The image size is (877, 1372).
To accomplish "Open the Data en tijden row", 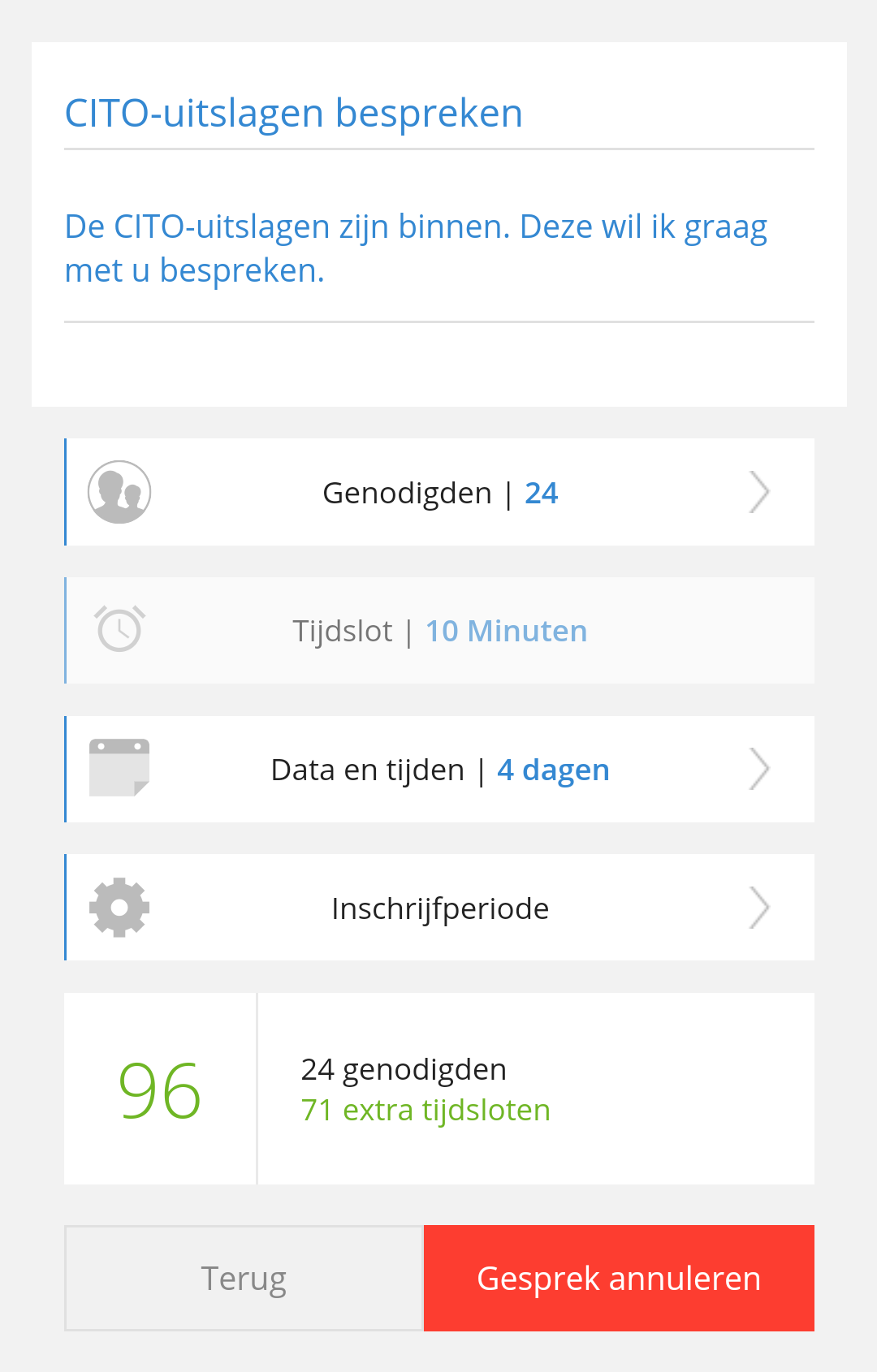I will pyautogui.click(x=439, y=769).
